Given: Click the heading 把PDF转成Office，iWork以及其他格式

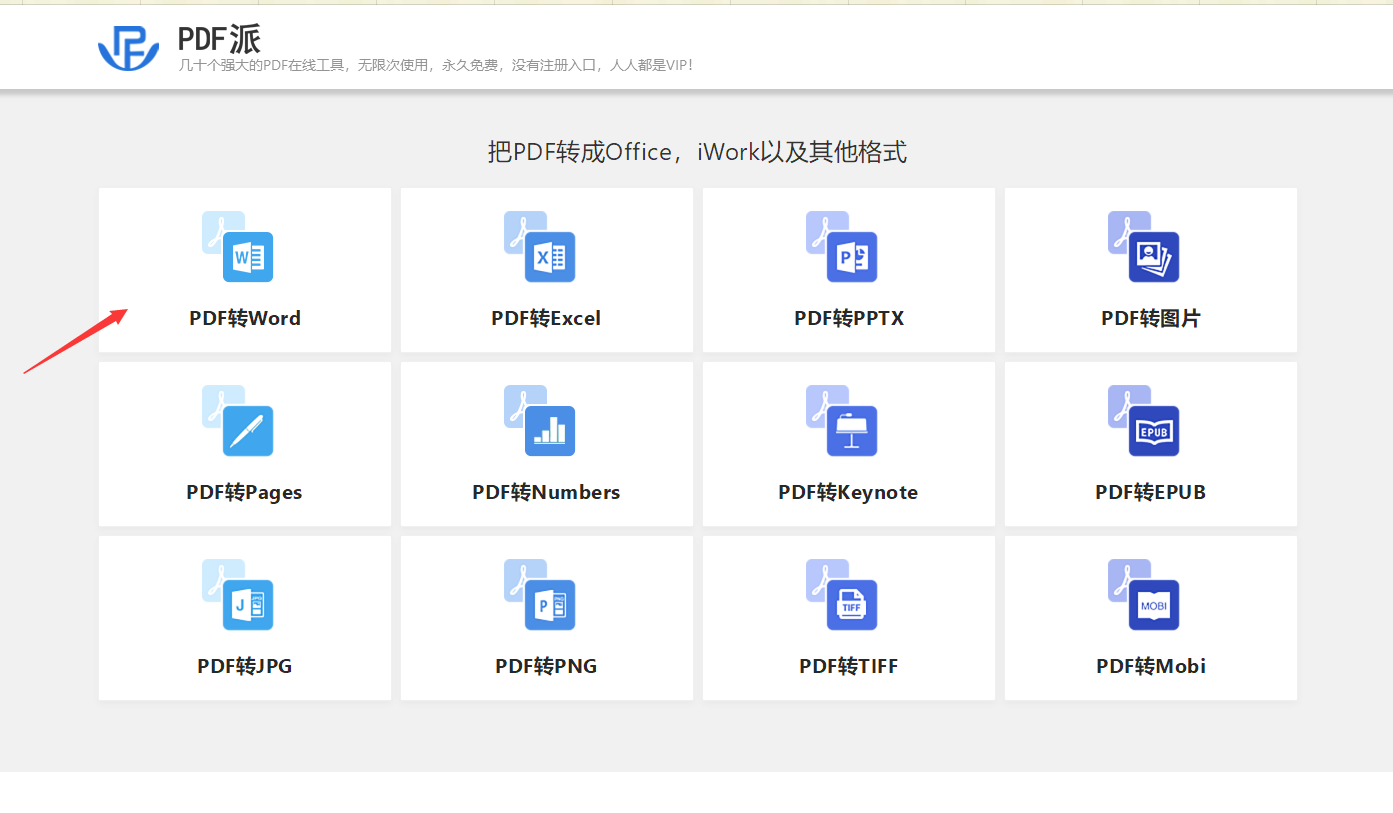Looking at the screenshot, I should point(697,152).
